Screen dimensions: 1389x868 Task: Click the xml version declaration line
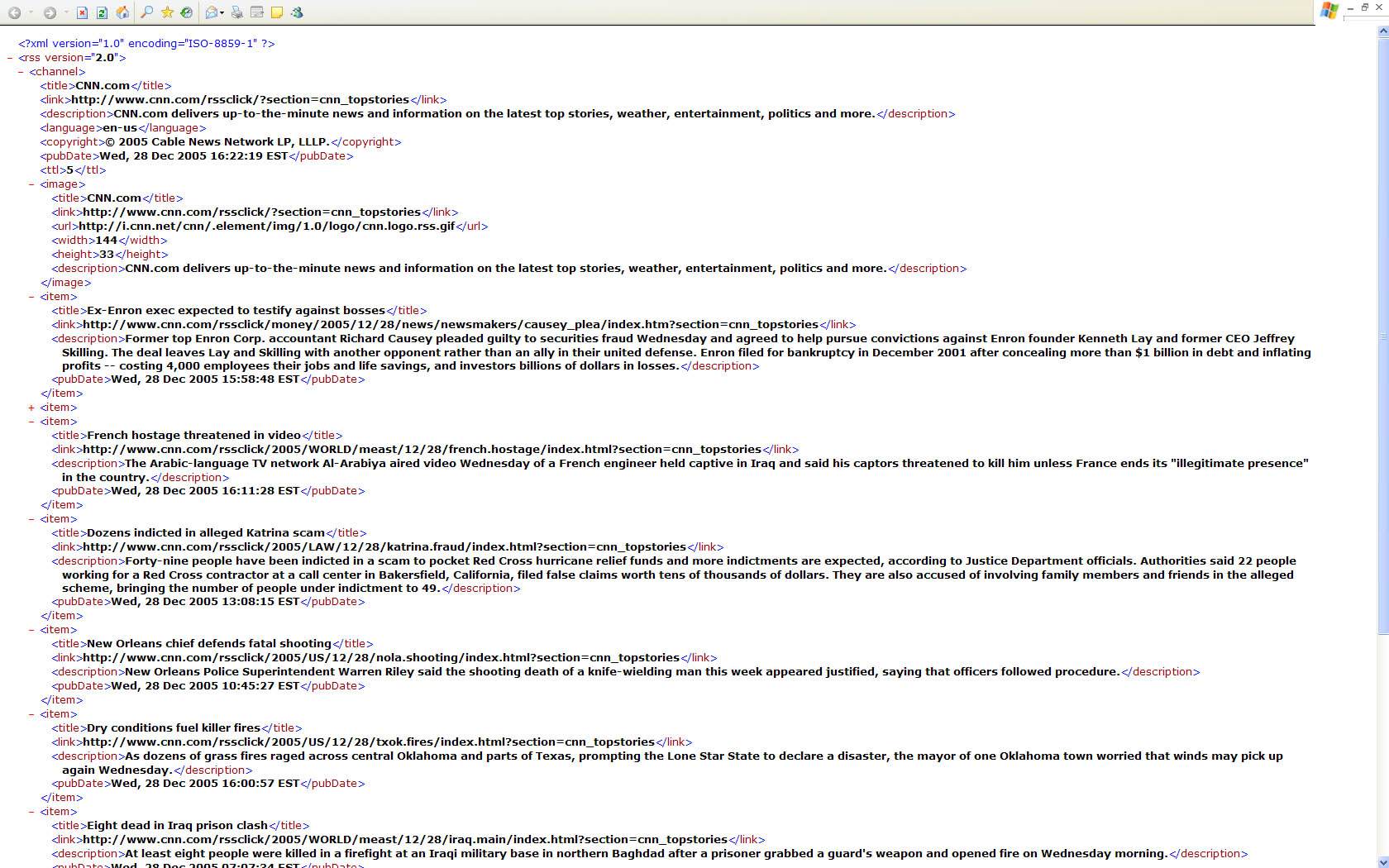(x=146, y=44)
